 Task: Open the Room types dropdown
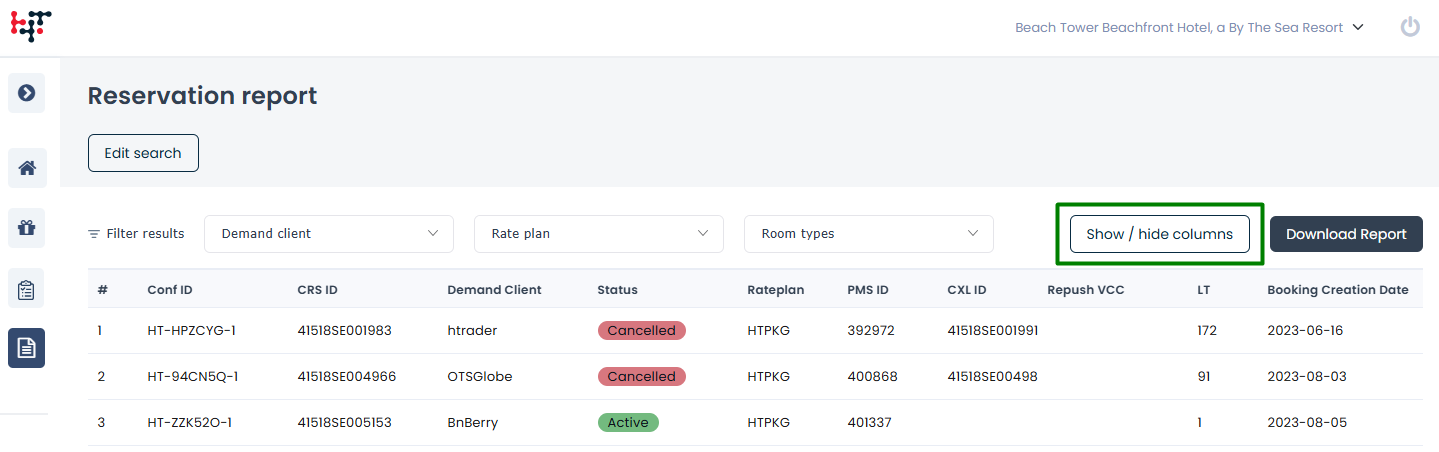pos(868,234)
